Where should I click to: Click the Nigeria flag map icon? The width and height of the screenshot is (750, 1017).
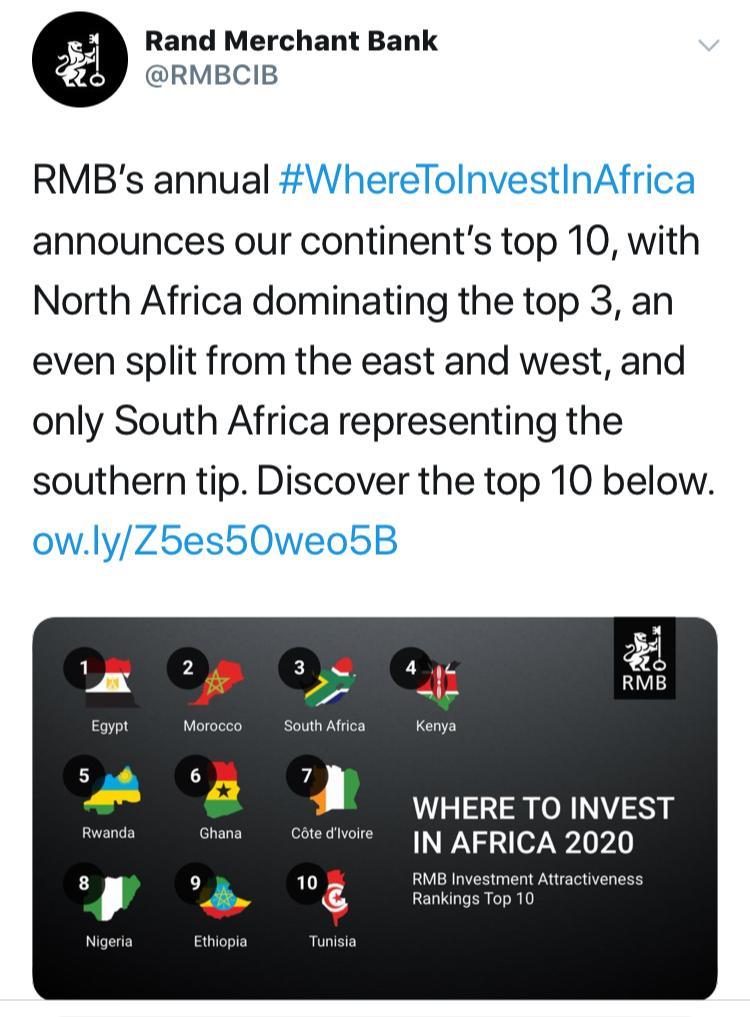tap(115, 897)
